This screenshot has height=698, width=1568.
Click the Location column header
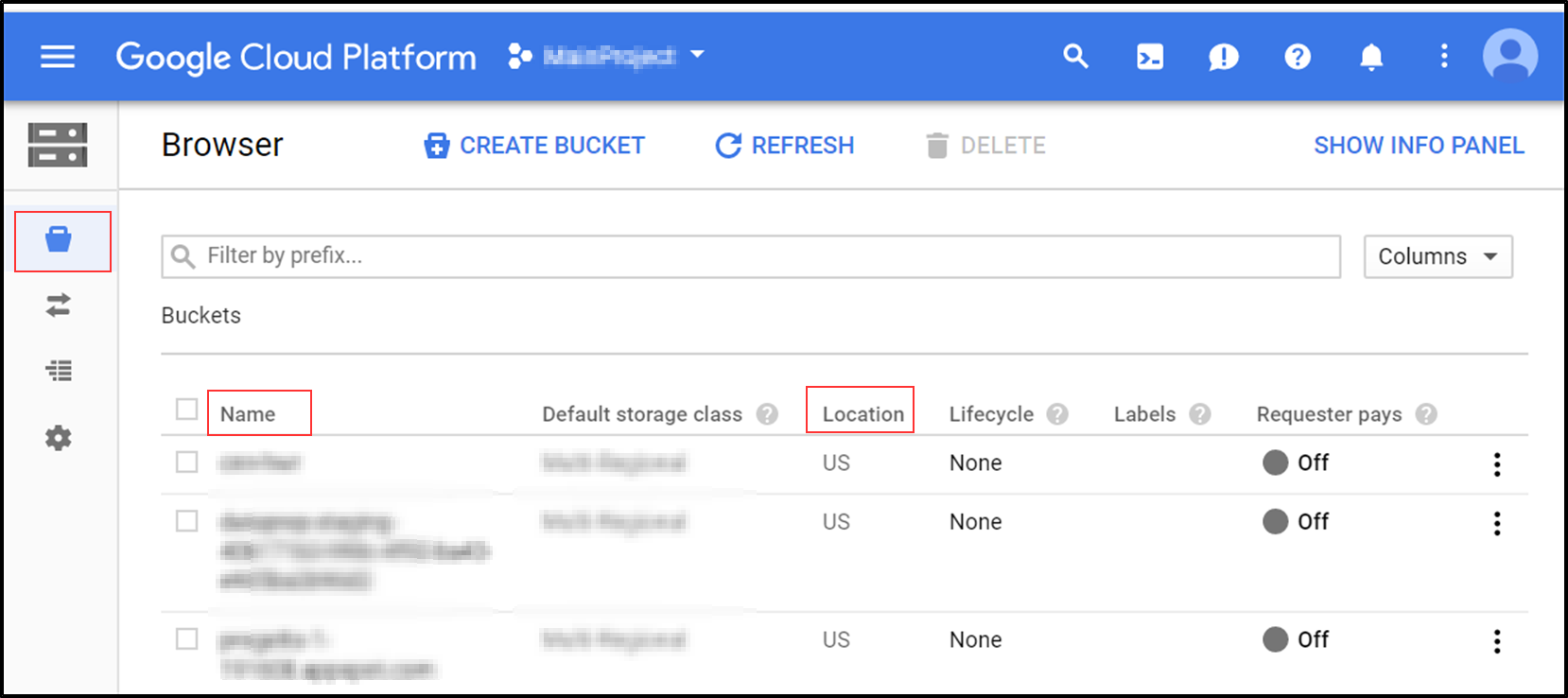863,414
